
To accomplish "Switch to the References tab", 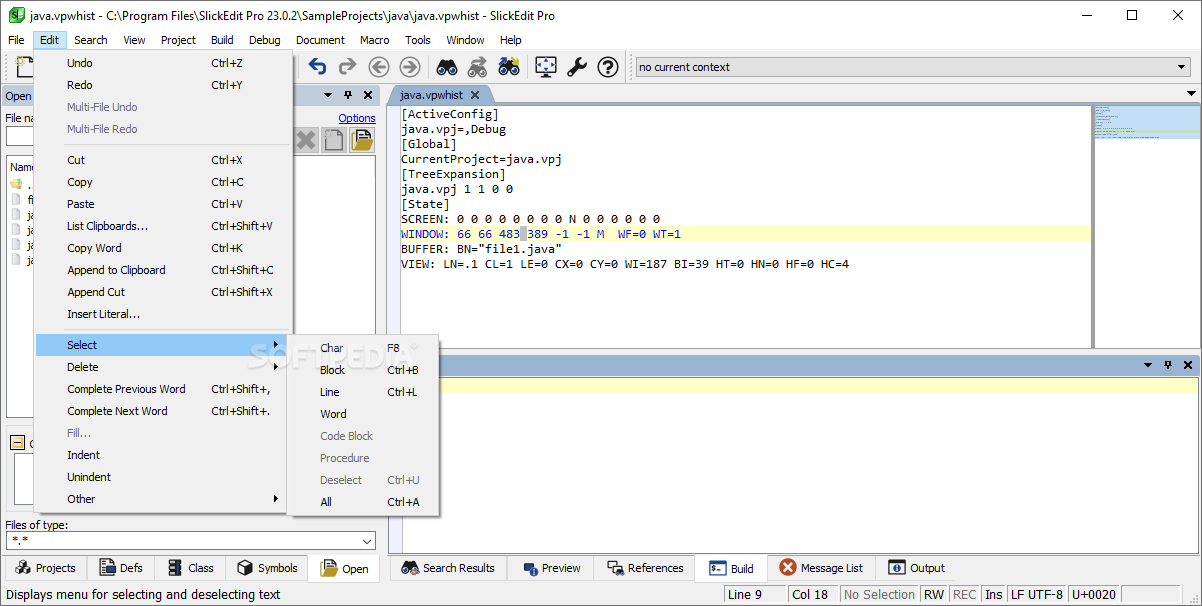I will coord(645,568).
